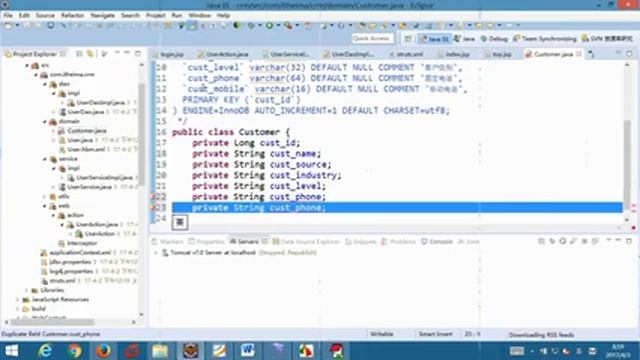640x360 pixels.
Task: Select jdbc.properties in tree
Action: tap(70, 262)
